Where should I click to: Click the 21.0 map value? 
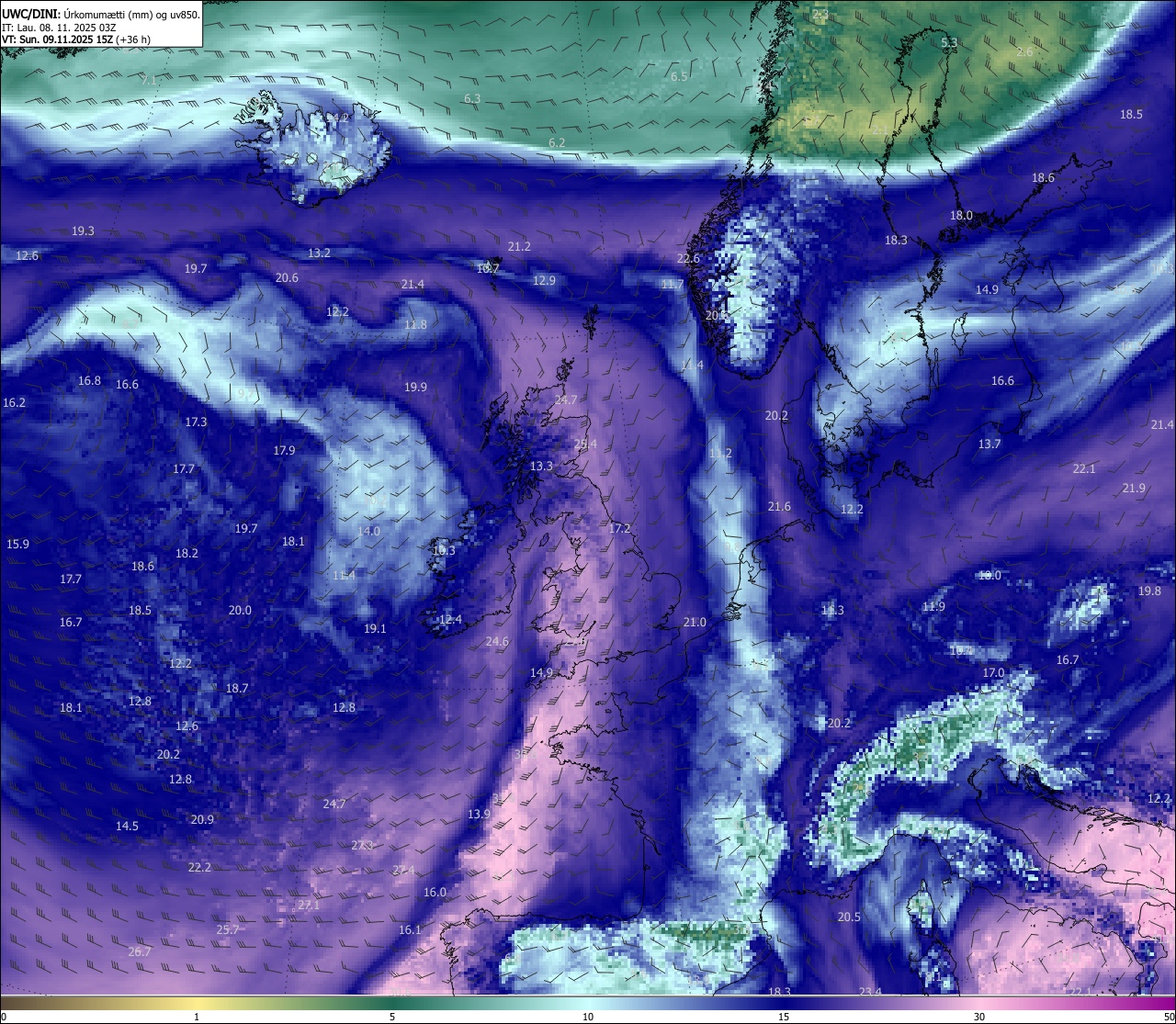pos(695,623)
